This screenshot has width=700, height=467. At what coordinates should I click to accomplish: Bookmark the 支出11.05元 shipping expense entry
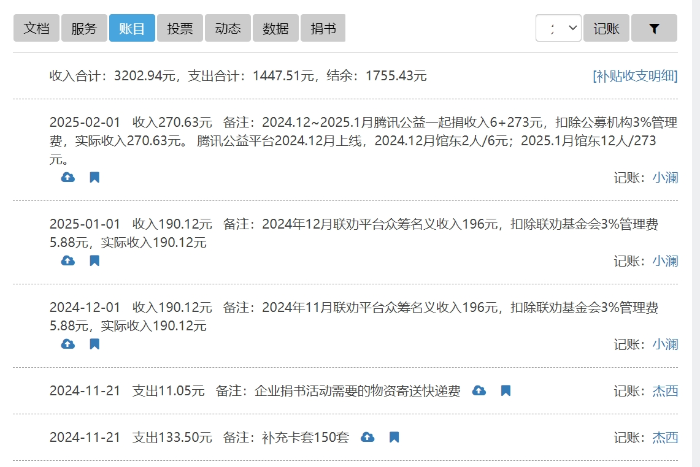tap(506, 390)
